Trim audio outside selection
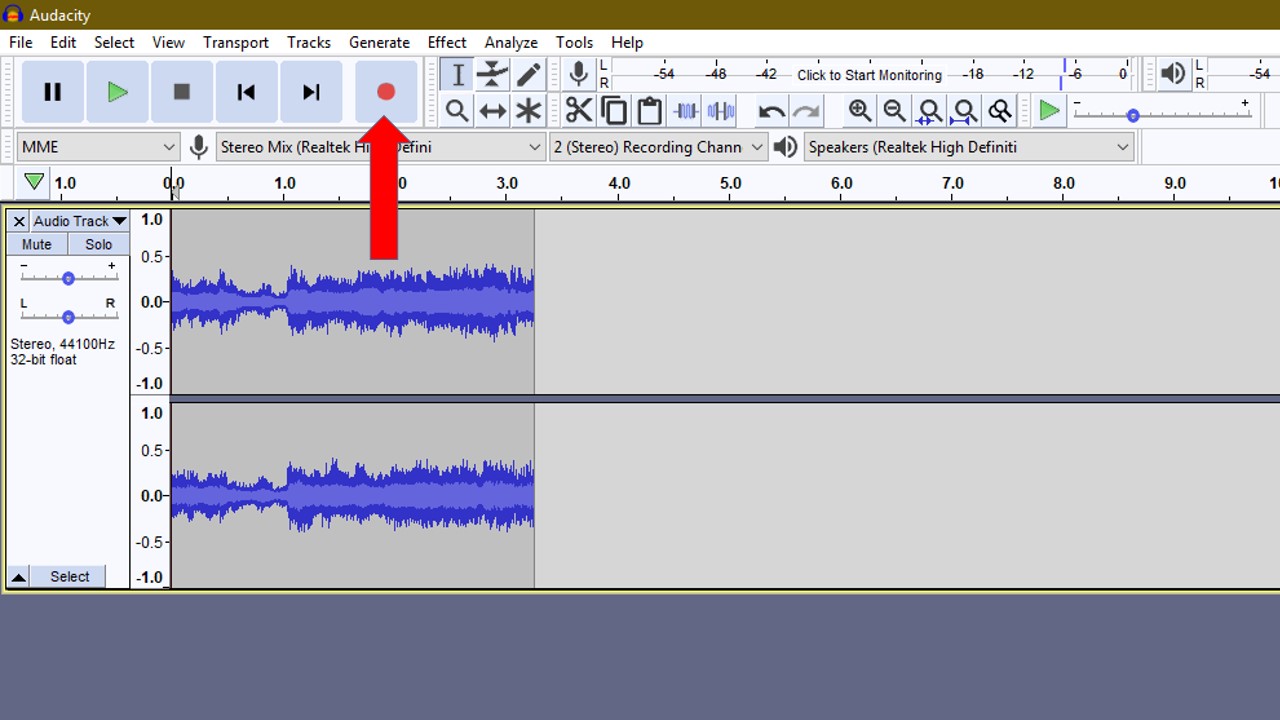The width and height of the screenshot is (1280, 720). point(685,110)
